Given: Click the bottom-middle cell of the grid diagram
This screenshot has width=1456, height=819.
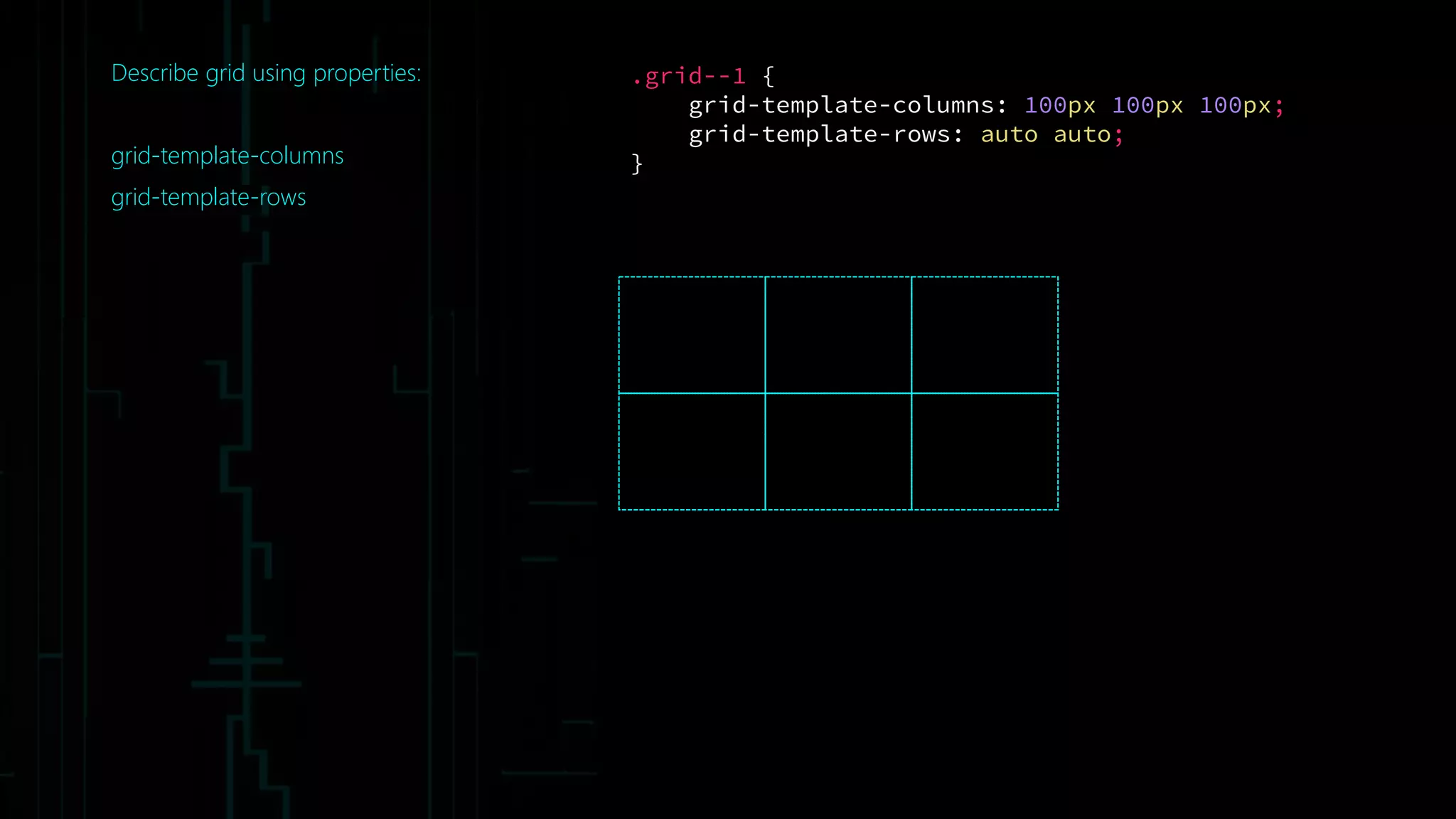Looking at the screenshot, I should click(838, 451).
